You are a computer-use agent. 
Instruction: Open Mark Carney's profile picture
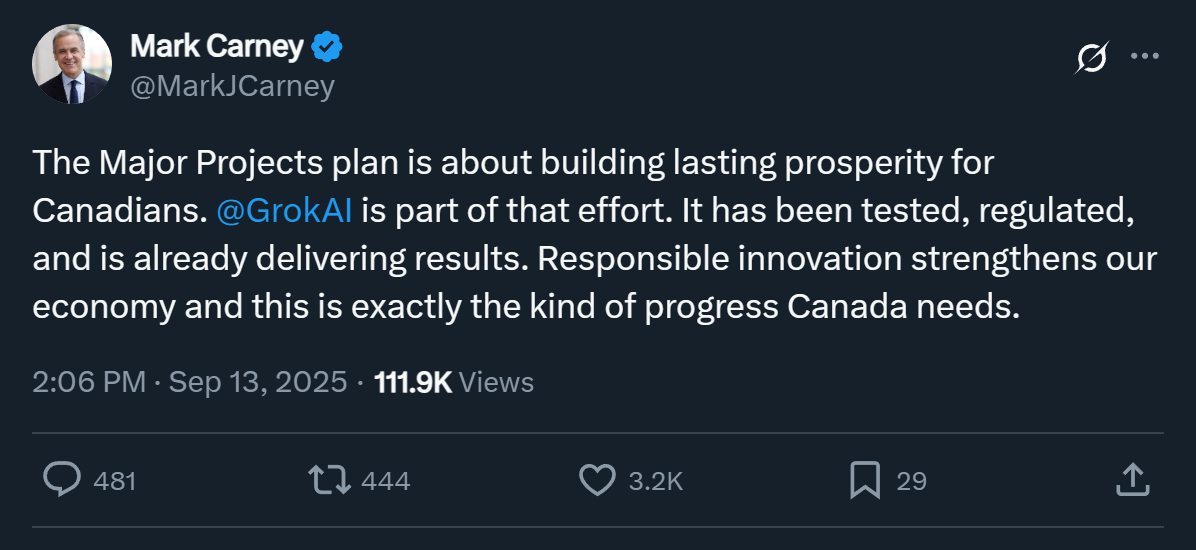click(72, 65)
